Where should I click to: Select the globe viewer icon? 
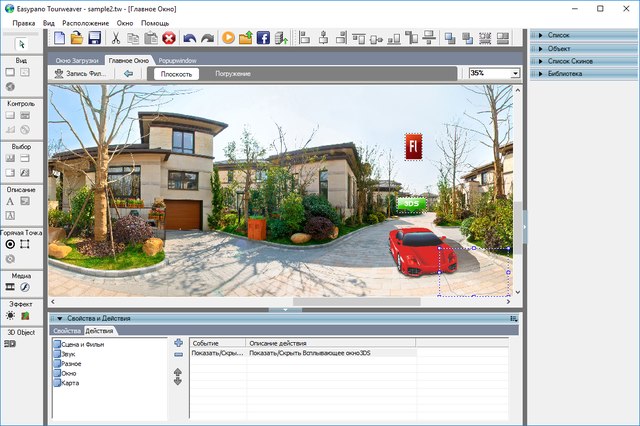click(x=10, y=87)
